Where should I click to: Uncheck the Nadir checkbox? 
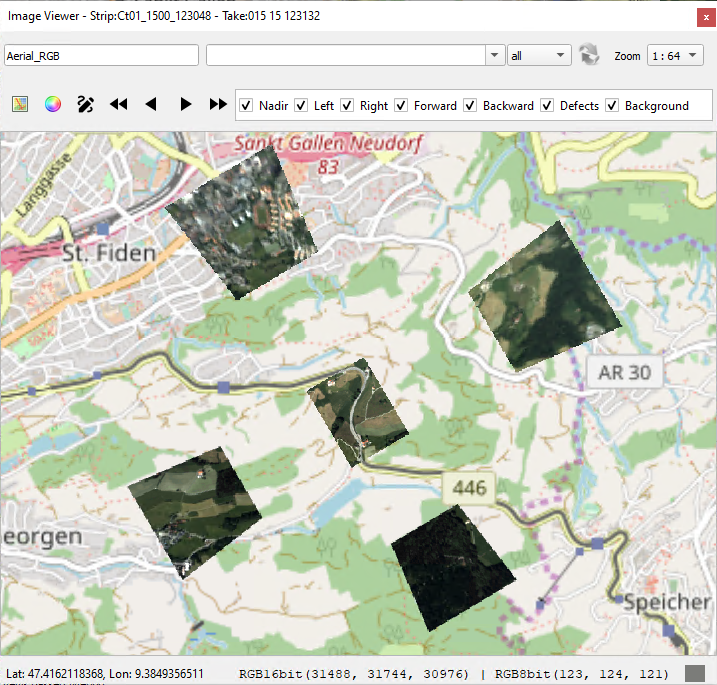click(x=245, y=105)
